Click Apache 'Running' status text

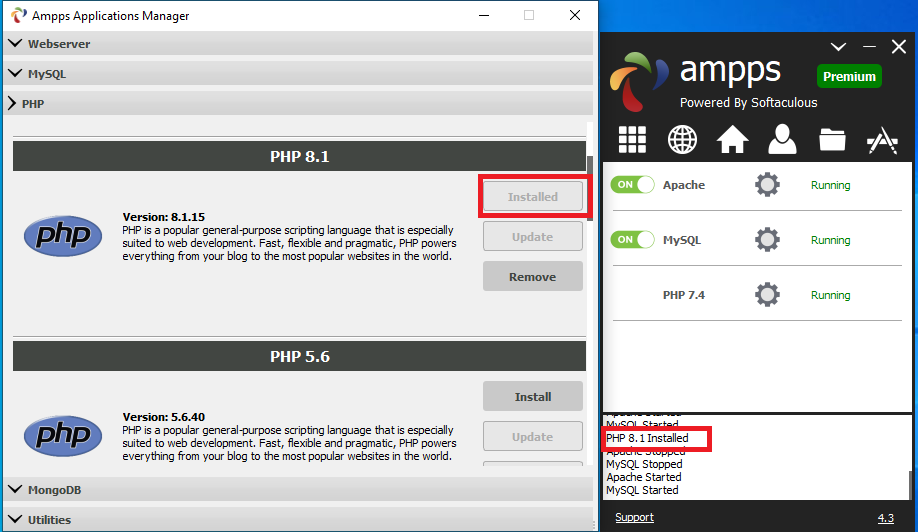830,185
